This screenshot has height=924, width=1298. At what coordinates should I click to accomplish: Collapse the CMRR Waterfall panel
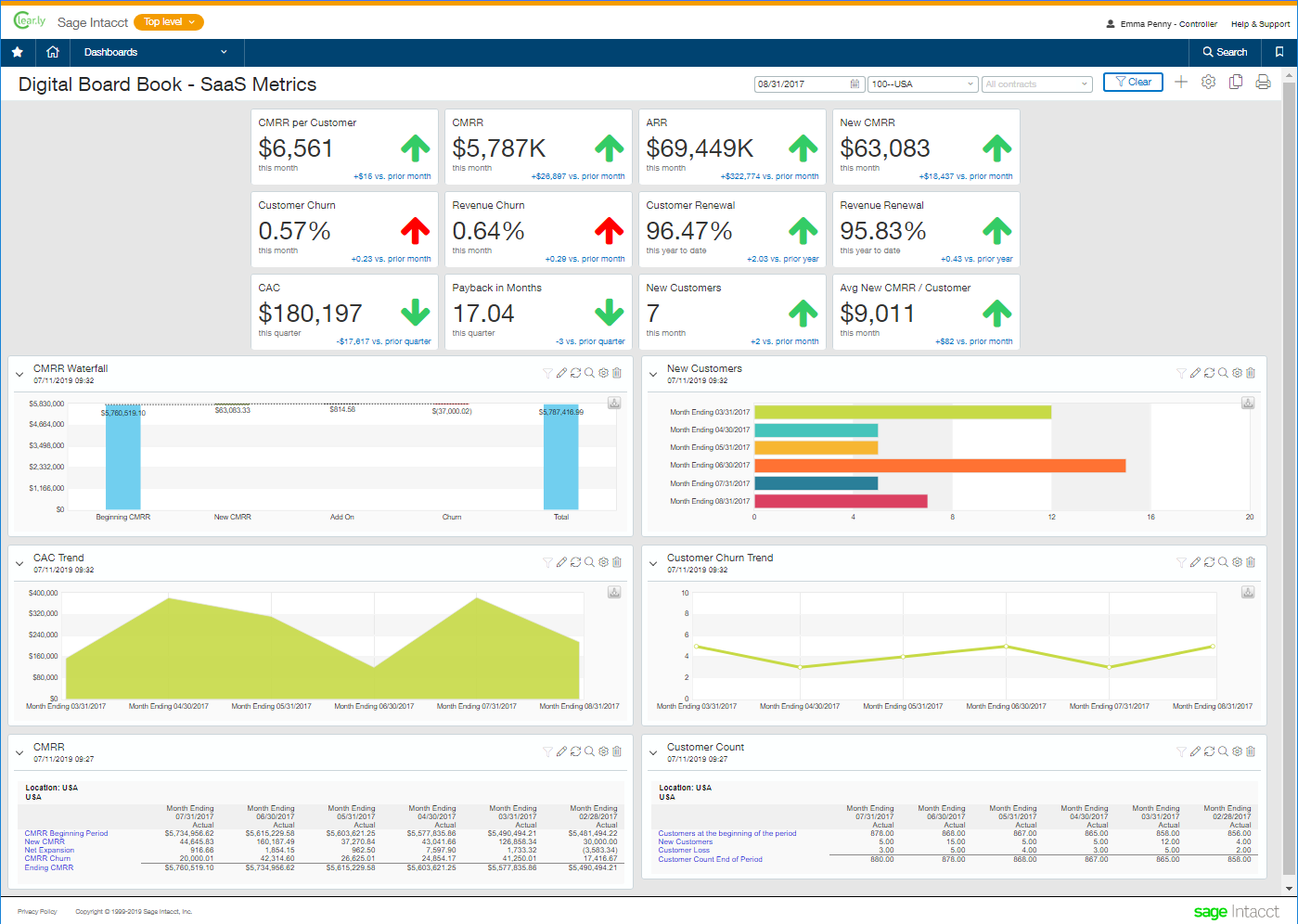point(19,373)
